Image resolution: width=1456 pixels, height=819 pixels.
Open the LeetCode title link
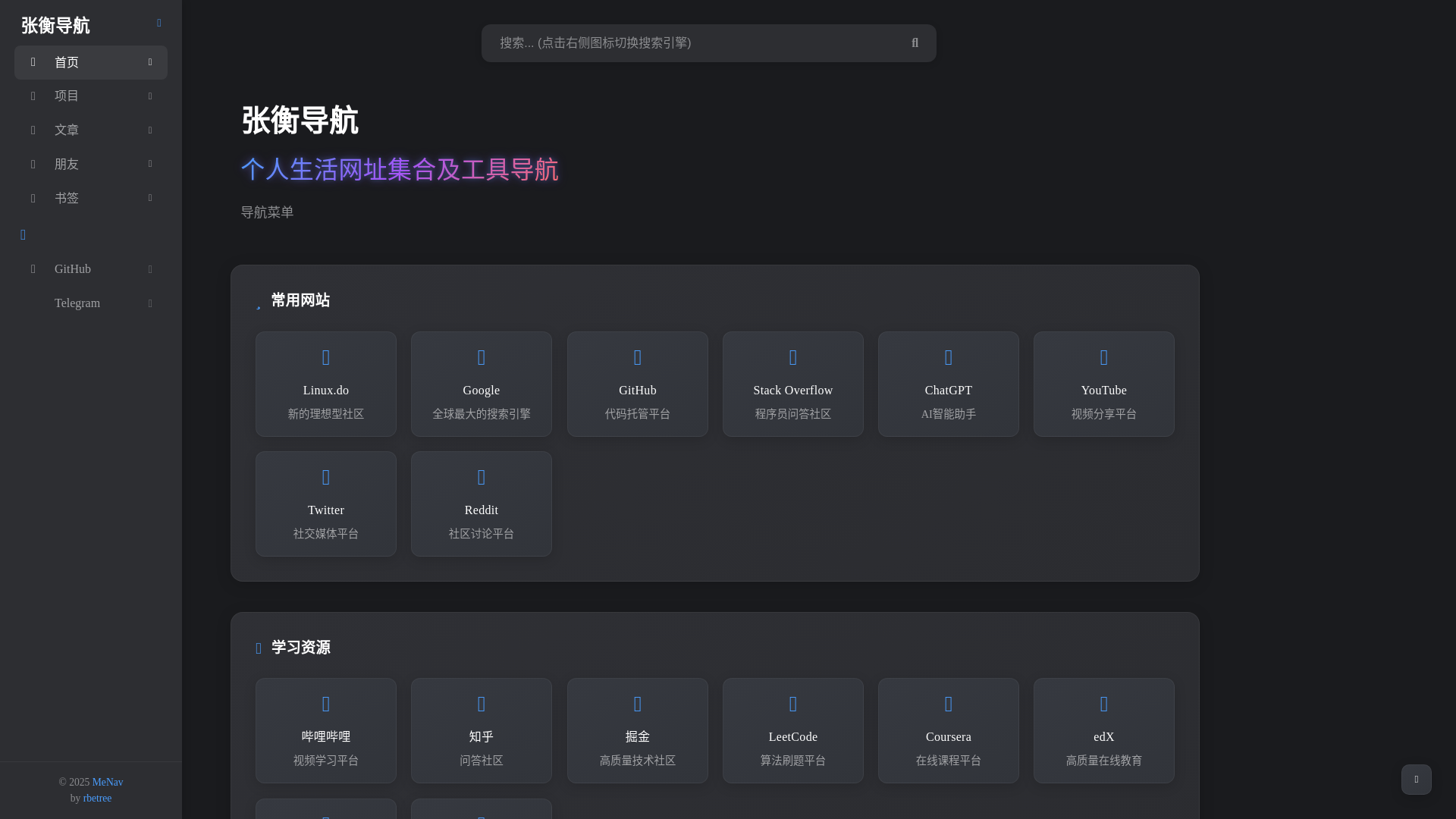(793, 736)
